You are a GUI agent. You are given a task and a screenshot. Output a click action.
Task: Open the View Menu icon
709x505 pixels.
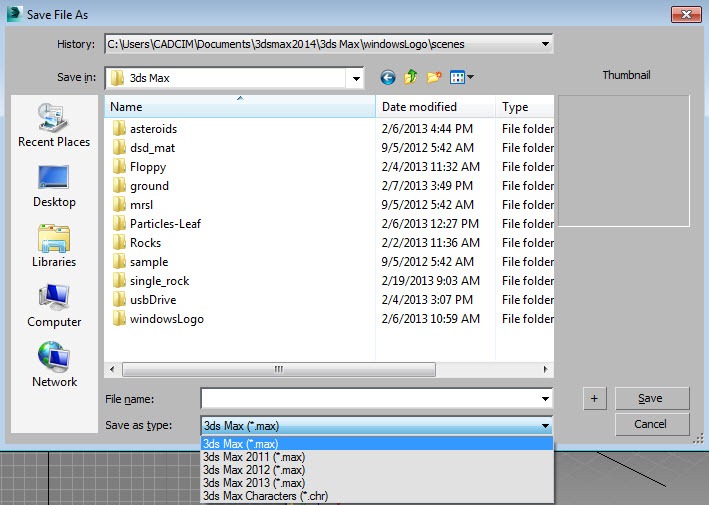point(462,77)
